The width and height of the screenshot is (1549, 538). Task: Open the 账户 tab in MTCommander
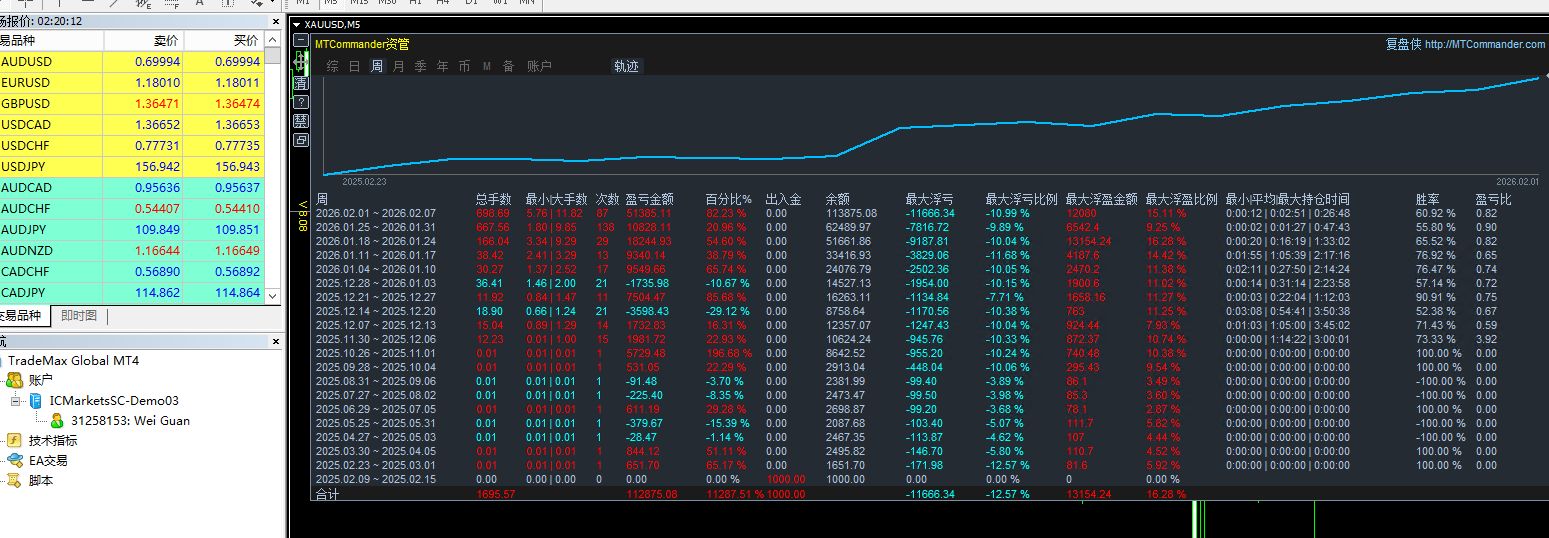[539, 67]
